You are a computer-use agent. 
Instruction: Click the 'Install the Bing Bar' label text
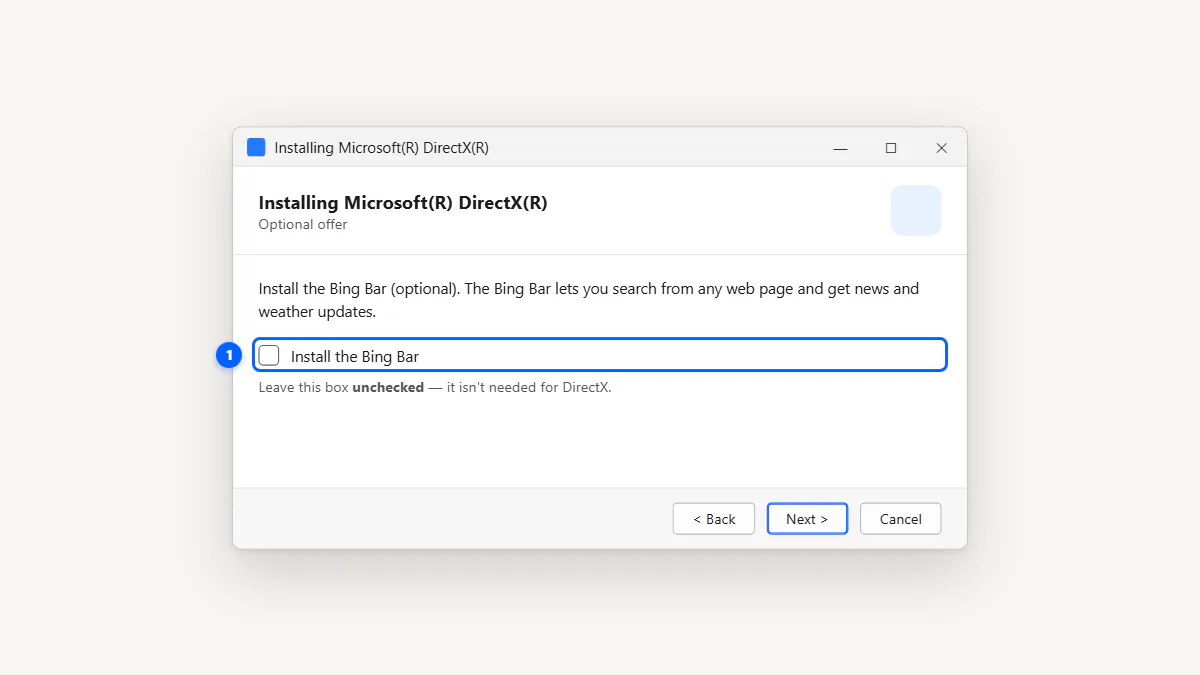coord(355,356)
